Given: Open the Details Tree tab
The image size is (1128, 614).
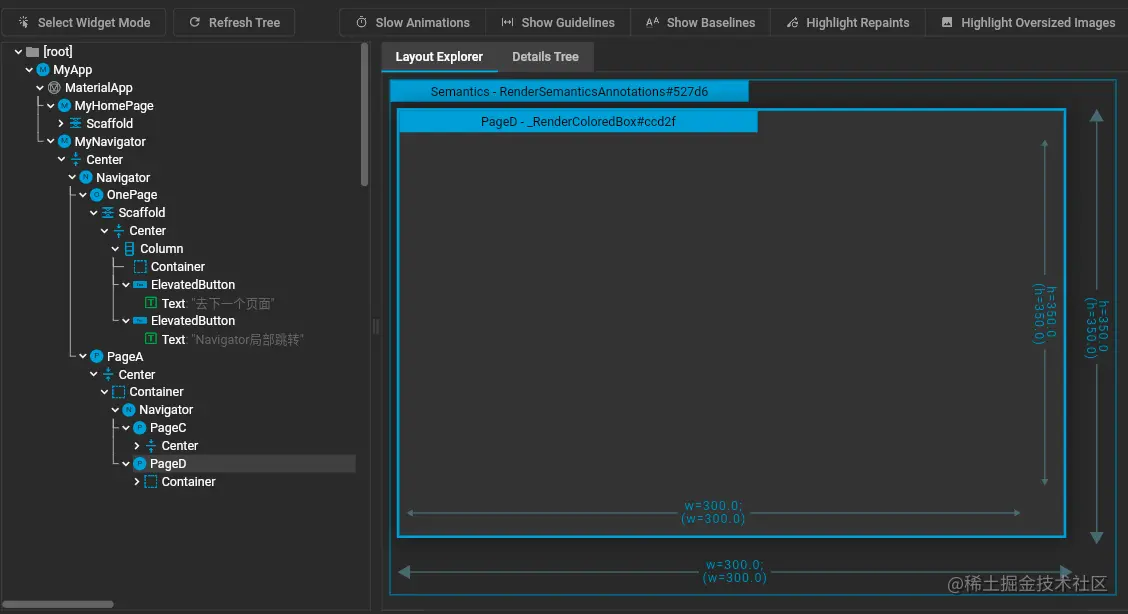Looking at the screenshot, I should click(545, 57).
